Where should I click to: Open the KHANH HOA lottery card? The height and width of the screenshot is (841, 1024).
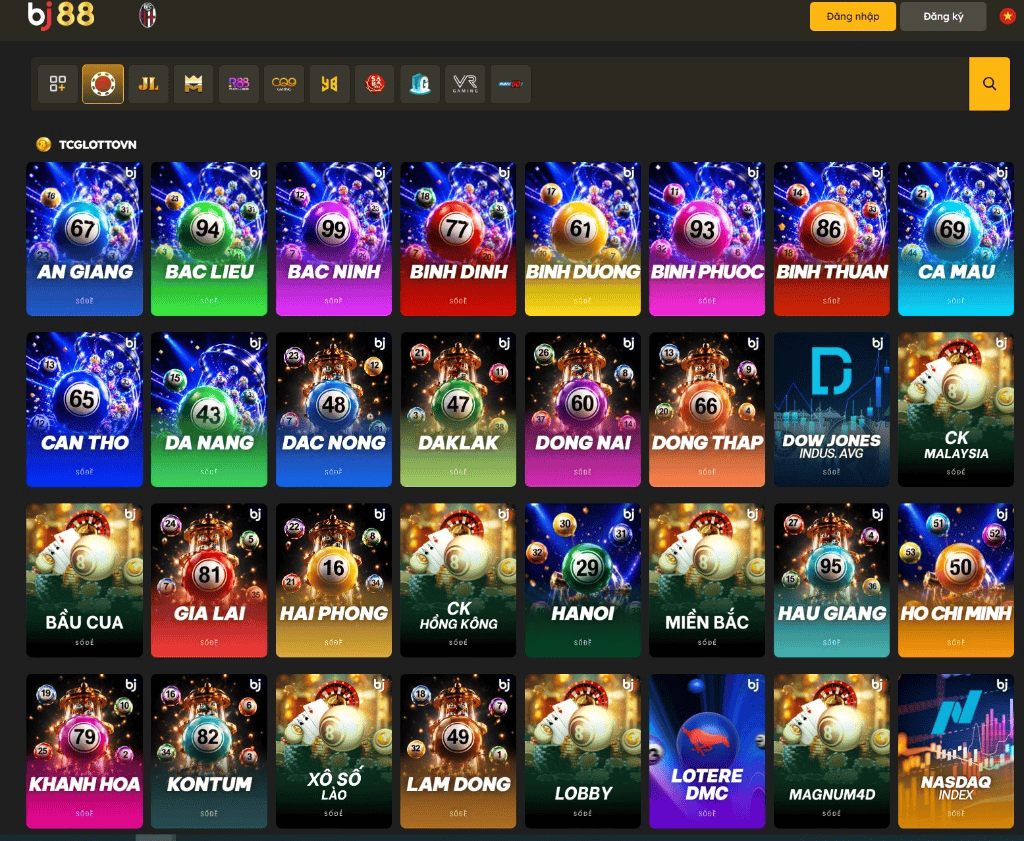click(x=84, y=752)
